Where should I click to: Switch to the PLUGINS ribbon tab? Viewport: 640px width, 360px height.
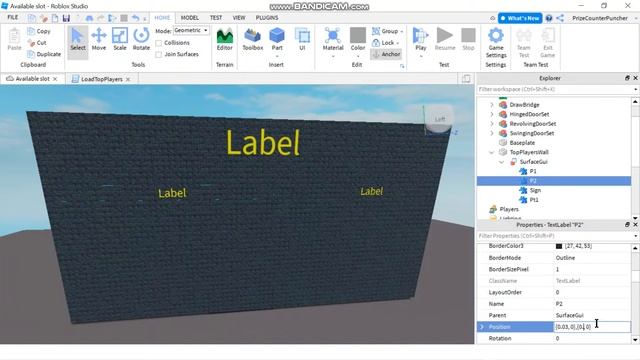point(267,18)
